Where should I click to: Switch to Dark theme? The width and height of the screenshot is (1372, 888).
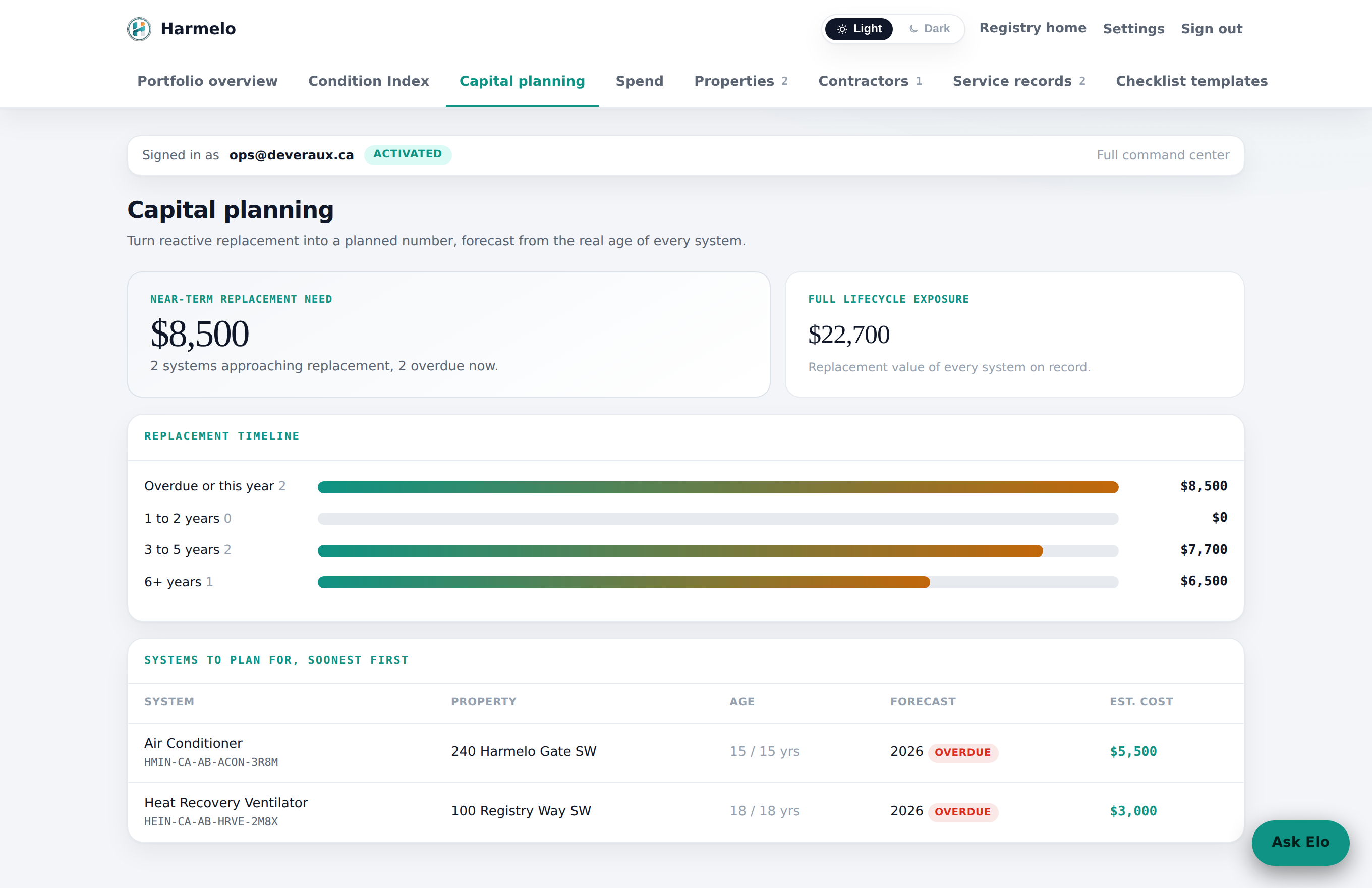tap(929, 29)
